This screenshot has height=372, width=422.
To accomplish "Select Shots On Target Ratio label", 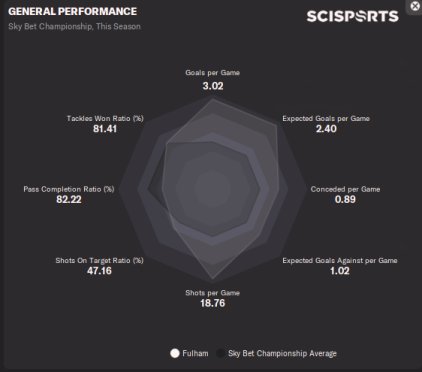I will click(x=99, y=260).
